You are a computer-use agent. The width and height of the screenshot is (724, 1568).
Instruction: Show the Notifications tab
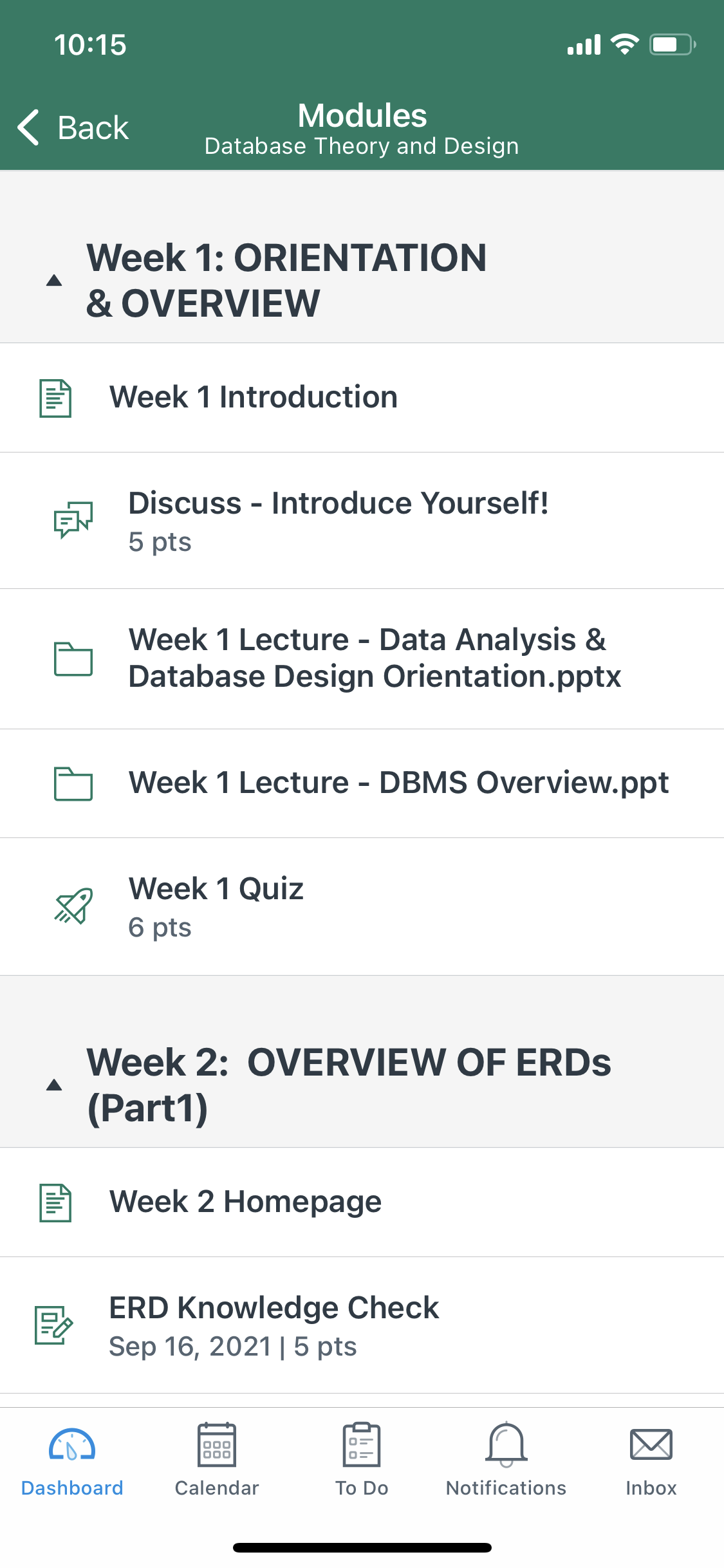(x=506, y=1460)
